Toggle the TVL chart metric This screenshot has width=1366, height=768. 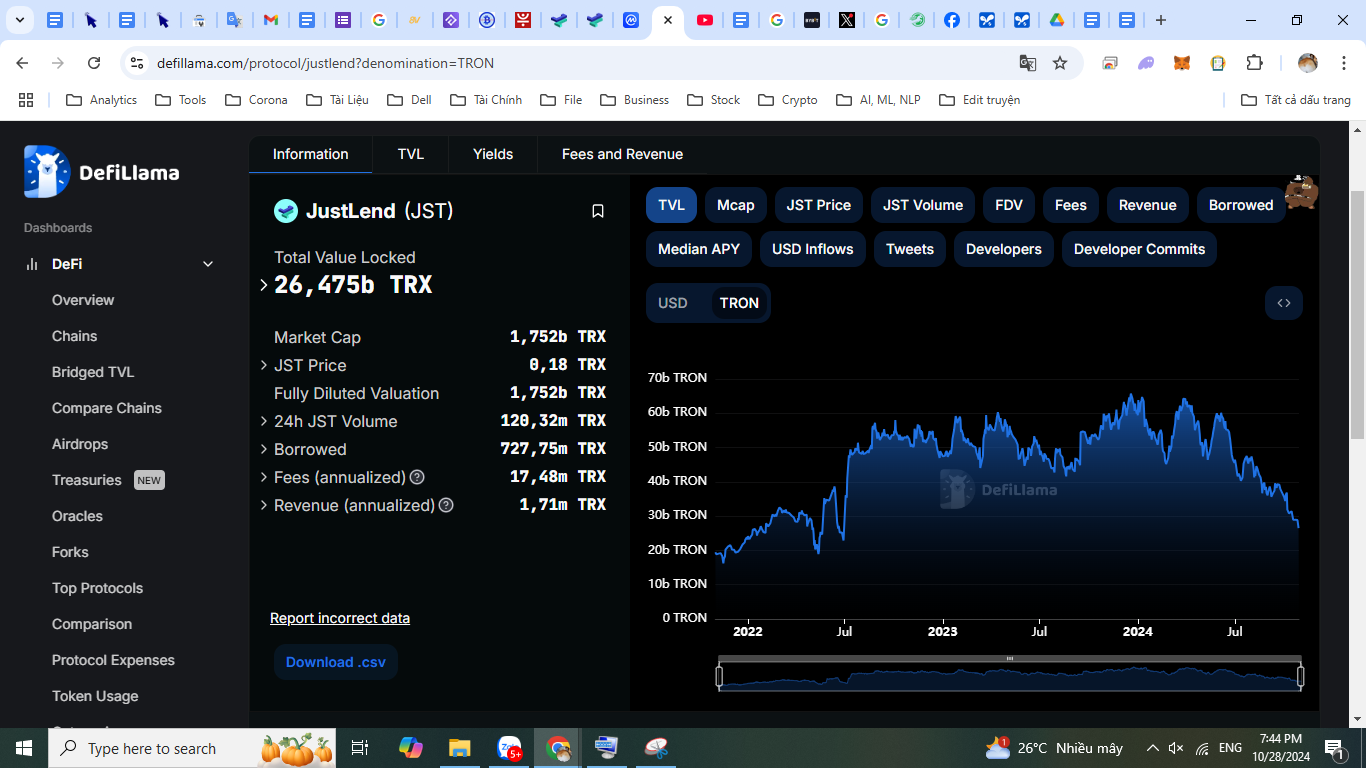click(671, 205)
